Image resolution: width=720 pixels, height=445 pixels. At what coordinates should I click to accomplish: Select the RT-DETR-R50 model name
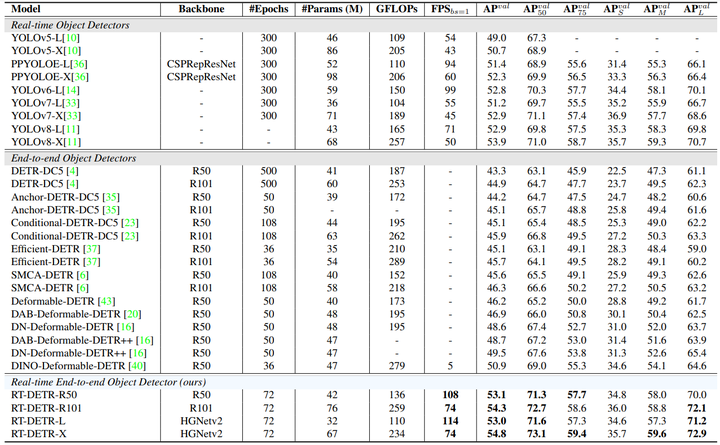[44, 395]
